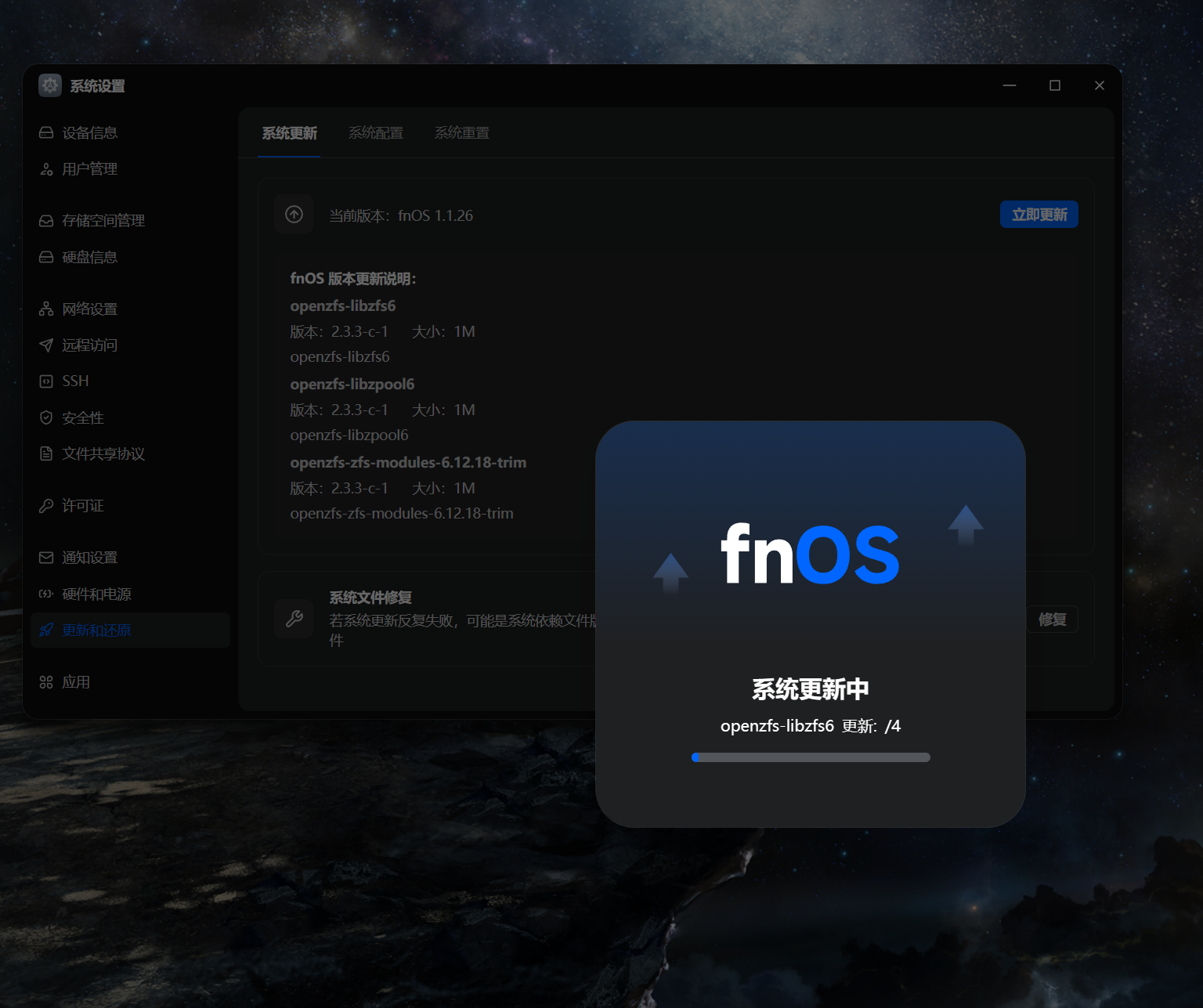The image size is (1203, 1008).
Task: Click the 存储空间管理 storage icon
Action: (x=46, y=221)
